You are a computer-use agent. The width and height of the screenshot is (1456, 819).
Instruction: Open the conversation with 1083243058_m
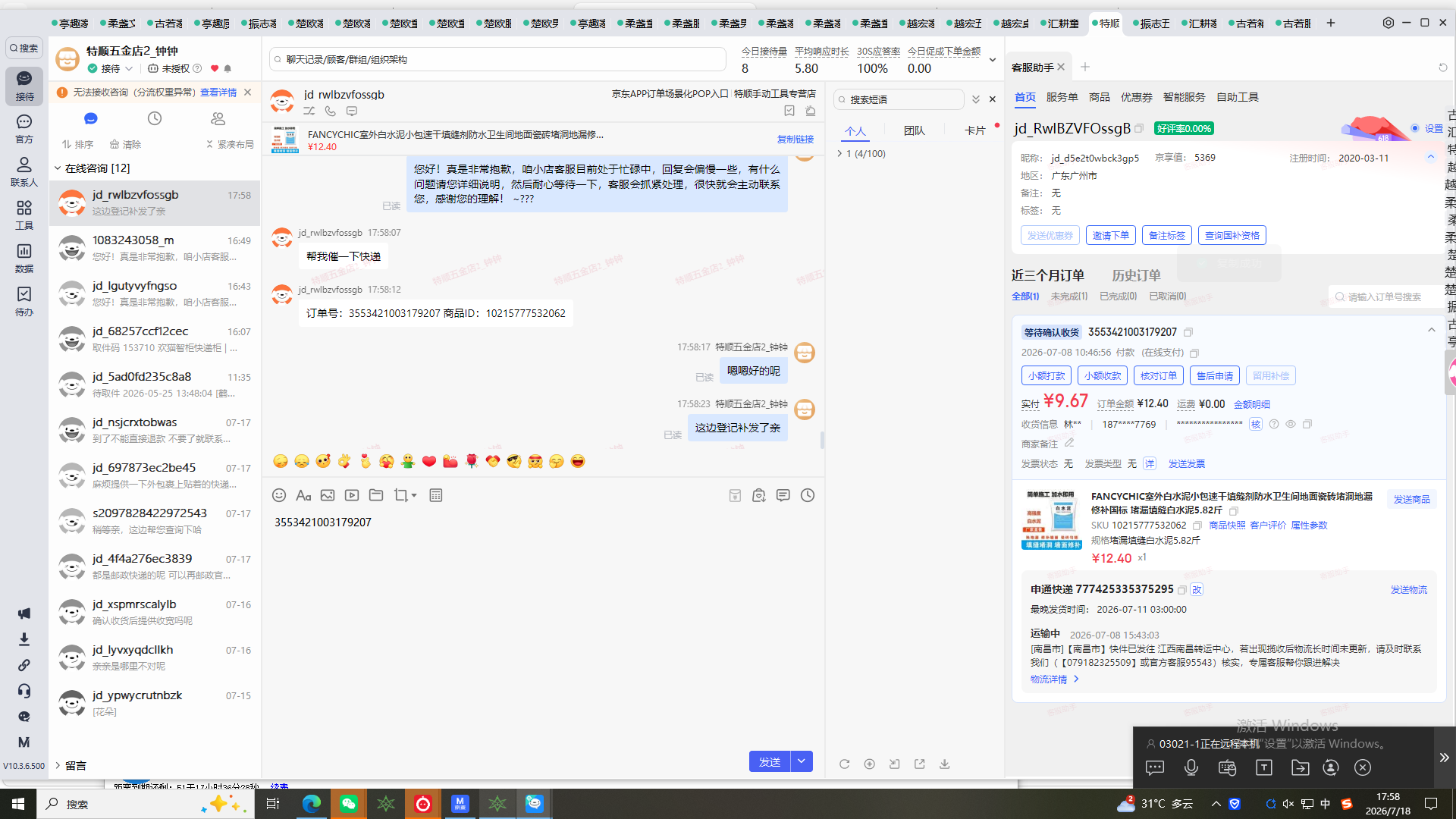point(155,248)
